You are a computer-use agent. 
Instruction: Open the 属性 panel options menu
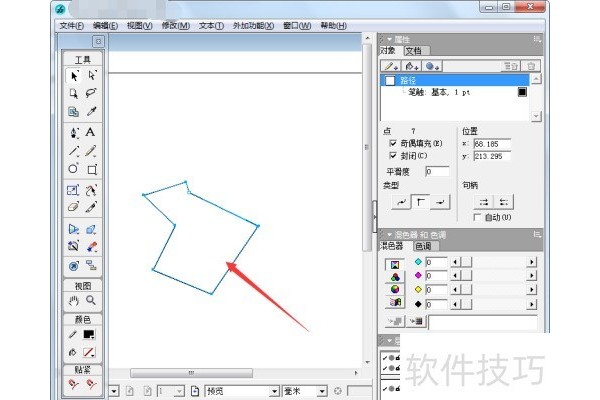(537, 39)
